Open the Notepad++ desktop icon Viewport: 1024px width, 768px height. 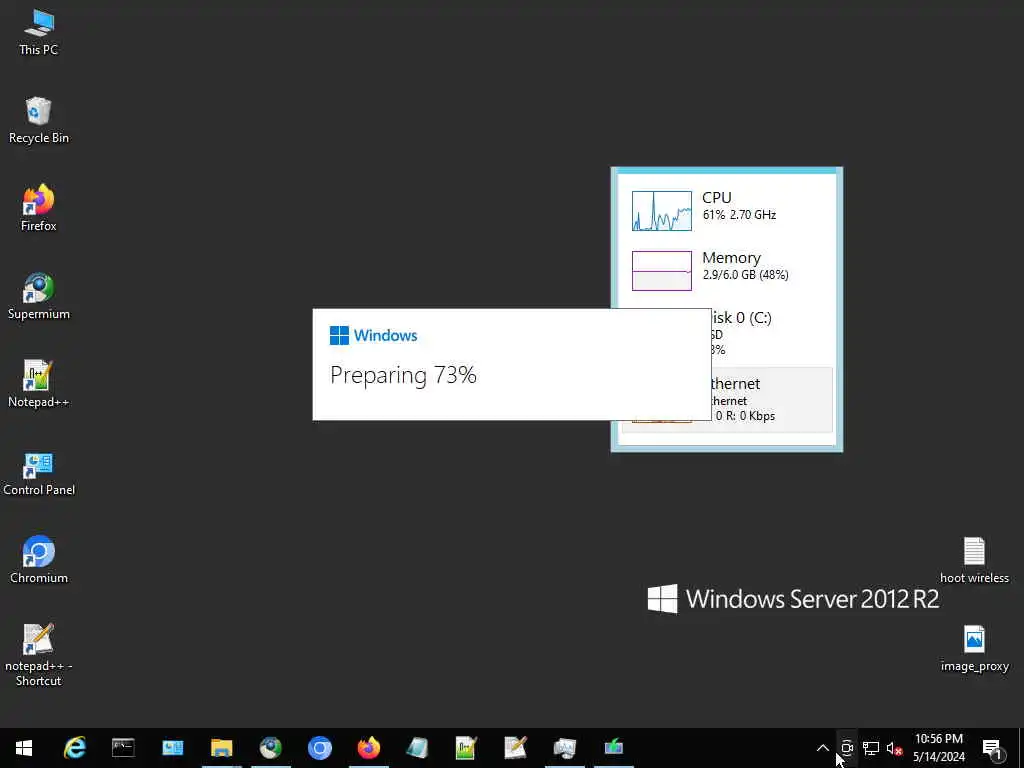[39, 384]
